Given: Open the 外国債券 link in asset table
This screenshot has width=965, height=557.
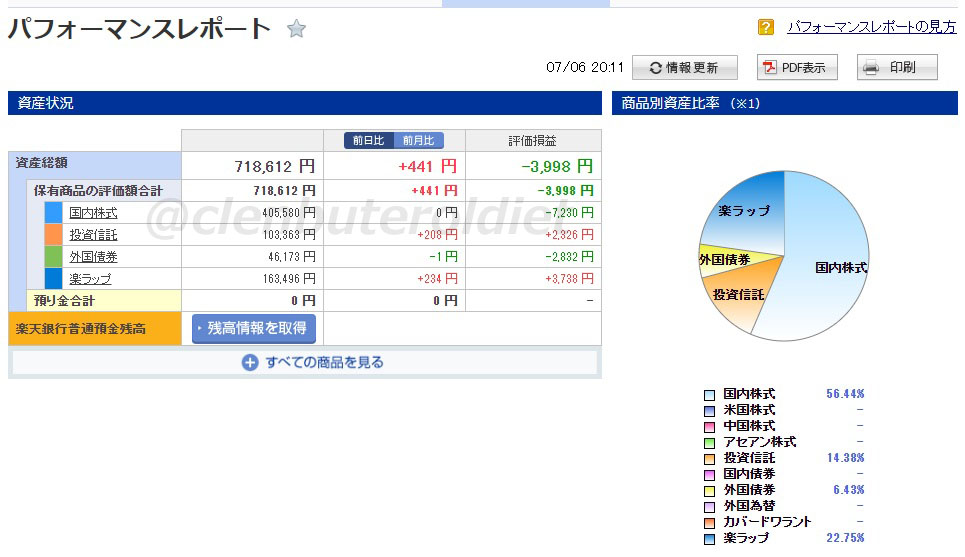Looking at the screenshot, I should pyautogui.click(x=93, y=257).
